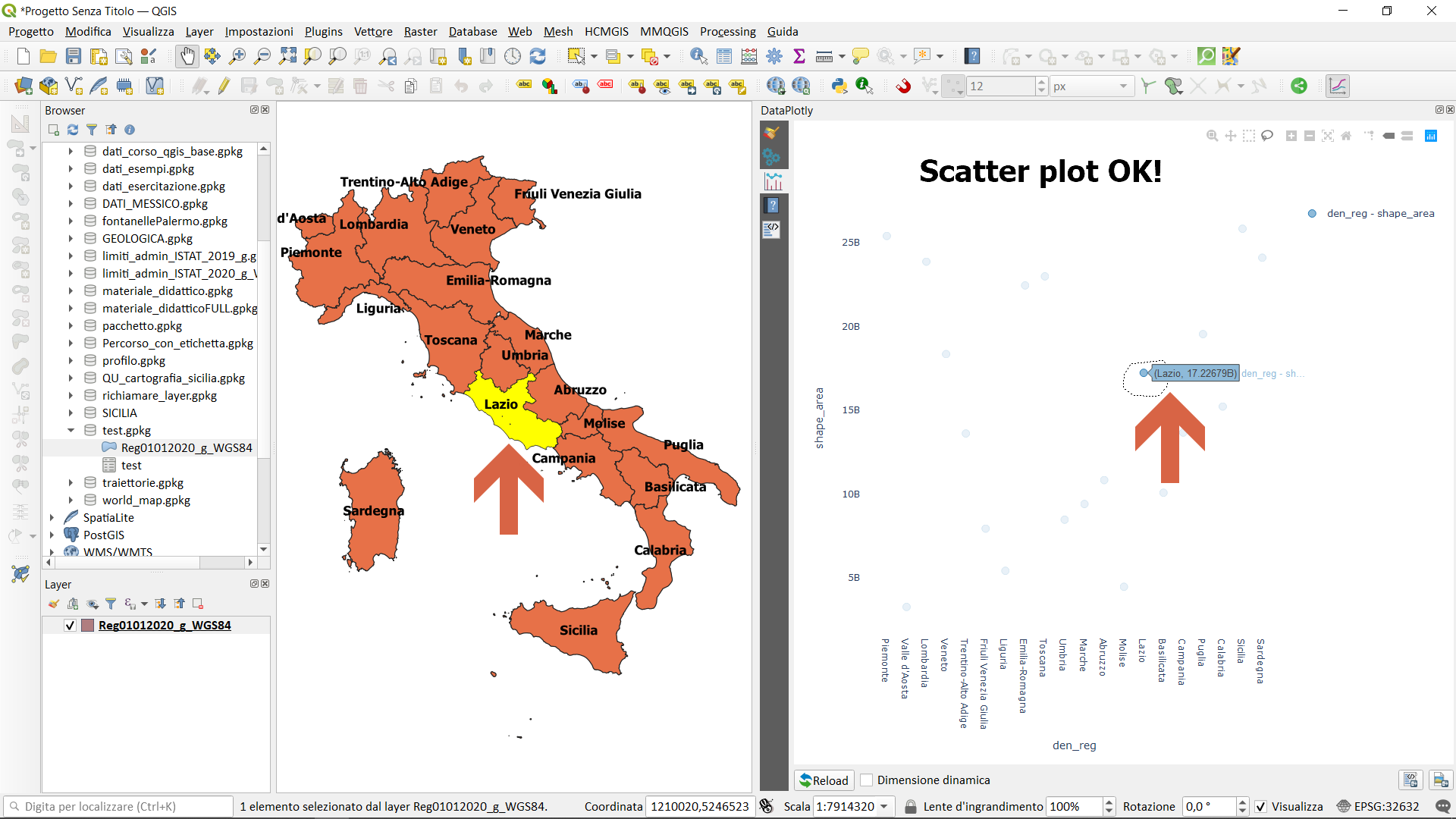
Task: Click the Identify Features icon
Action: click(x=697, y=56)
